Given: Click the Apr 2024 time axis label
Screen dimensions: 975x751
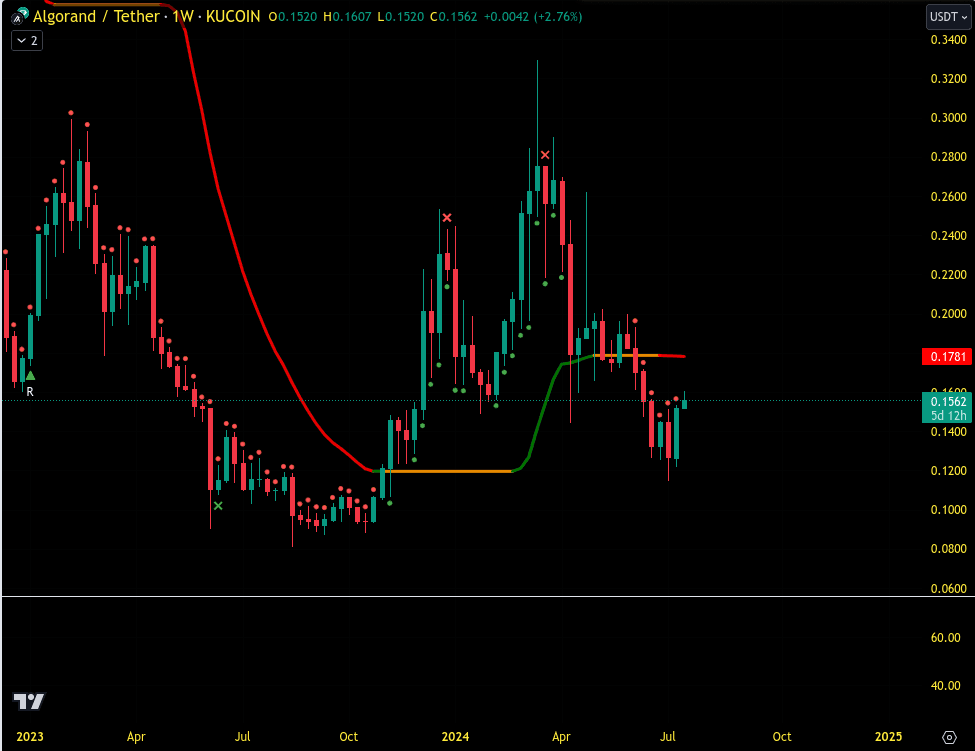Looking at the screenshot, I should [x=561, y=737].
